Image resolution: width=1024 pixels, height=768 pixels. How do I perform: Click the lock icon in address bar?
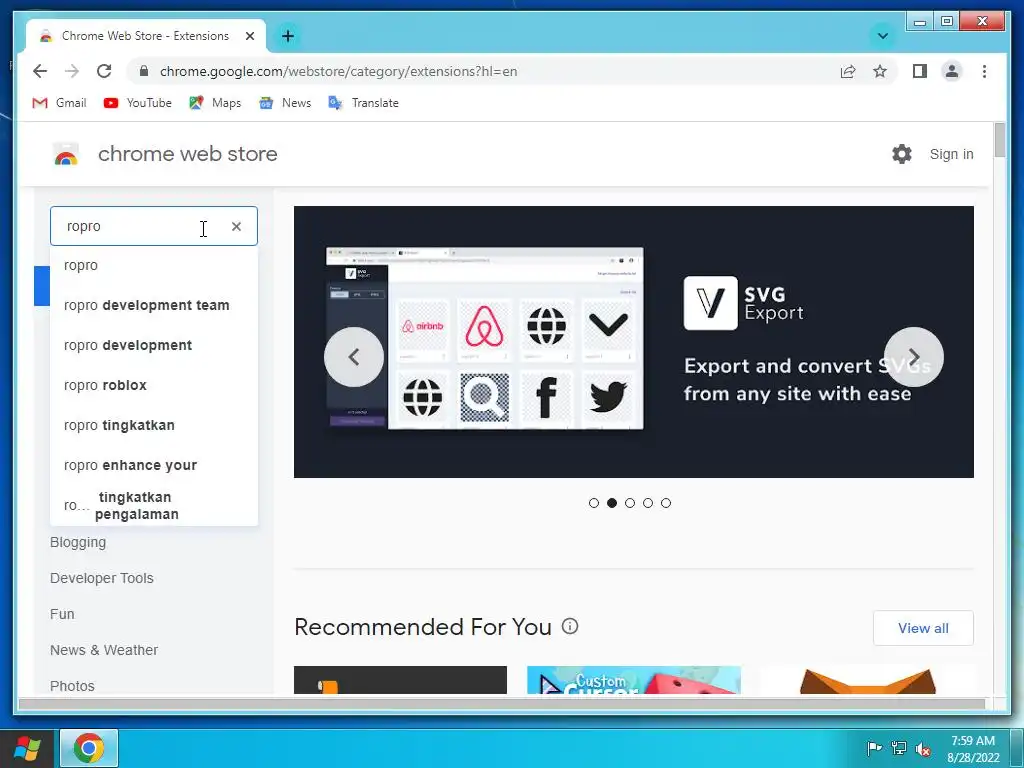pyautogui.click(x=144, y=71)
